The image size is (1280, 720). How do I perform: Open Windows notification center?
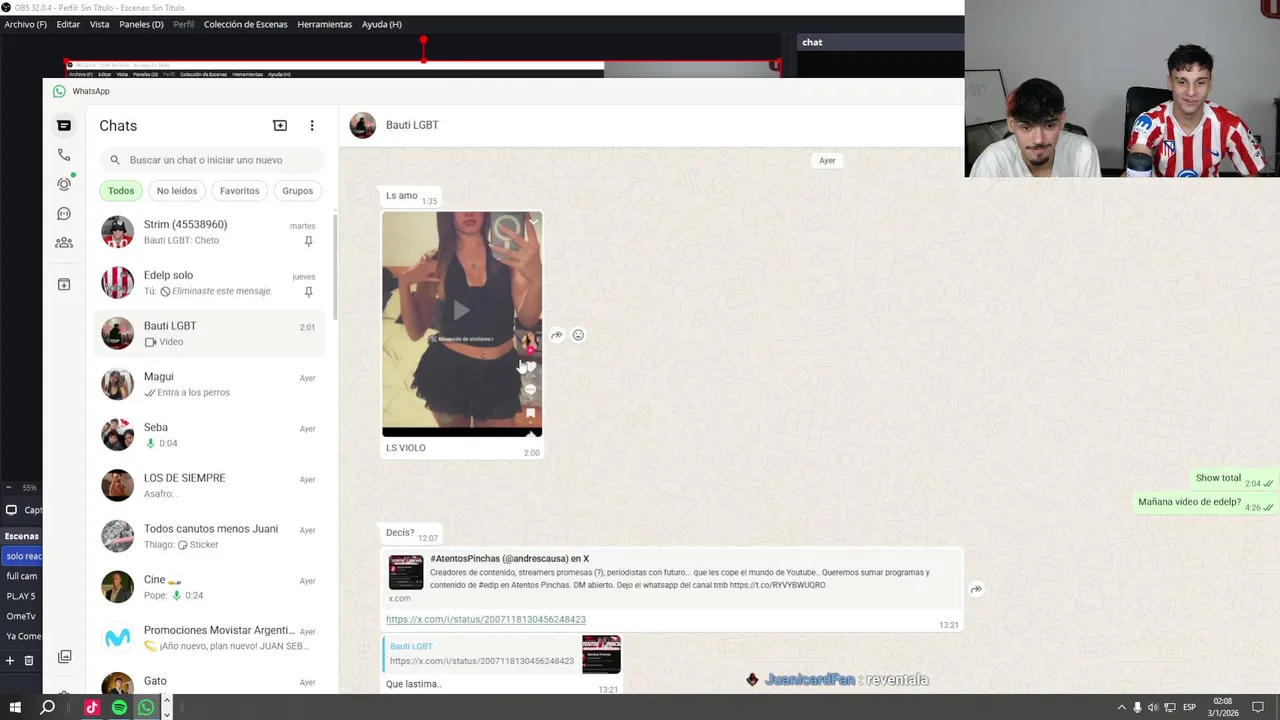pos(1258,708)
